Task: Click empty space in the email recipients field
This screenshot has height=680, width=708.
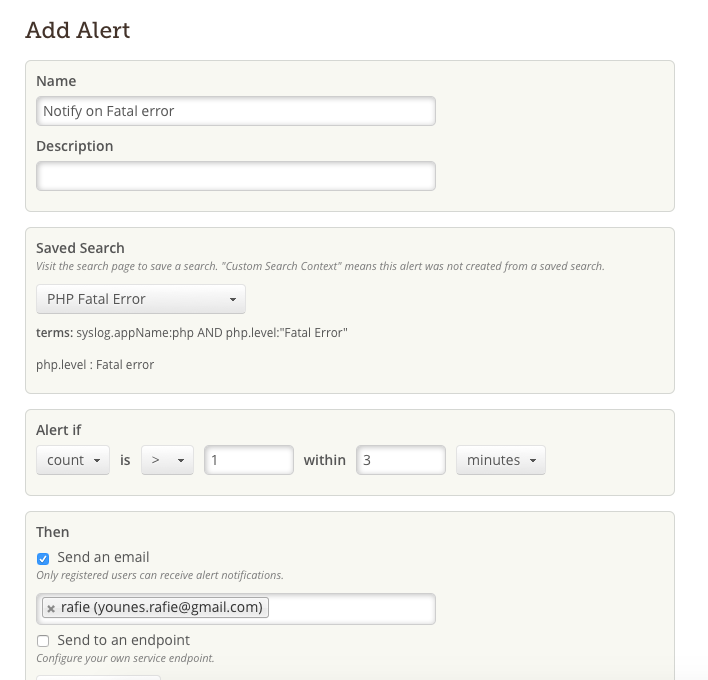Action: coord(350,608)
